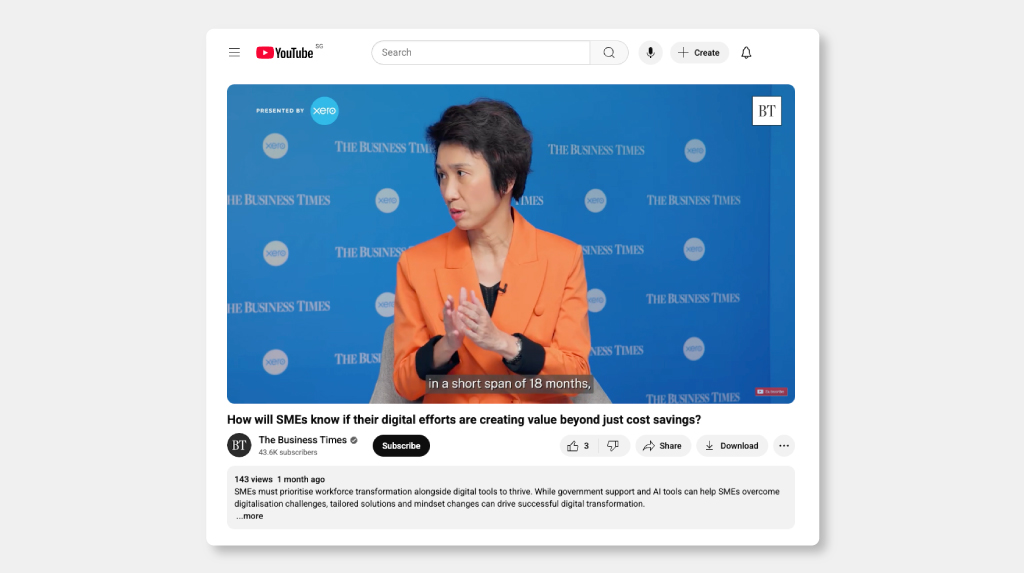Start voice search with the microphone icon
Screen dimensions: 1024x573
(x=650, y=53)
